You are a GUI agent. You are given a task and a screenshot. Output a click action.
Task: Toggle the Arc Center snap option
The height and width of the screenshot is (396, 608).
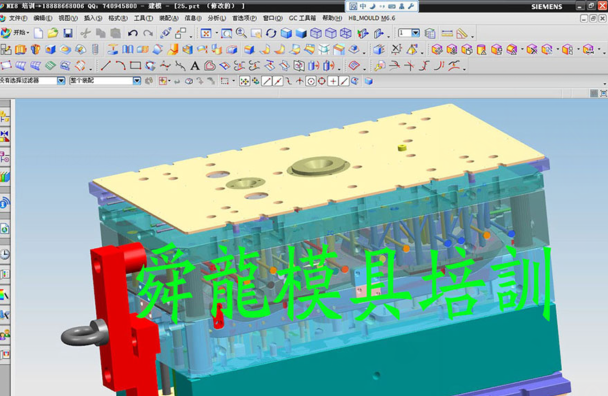coord(311,81)
